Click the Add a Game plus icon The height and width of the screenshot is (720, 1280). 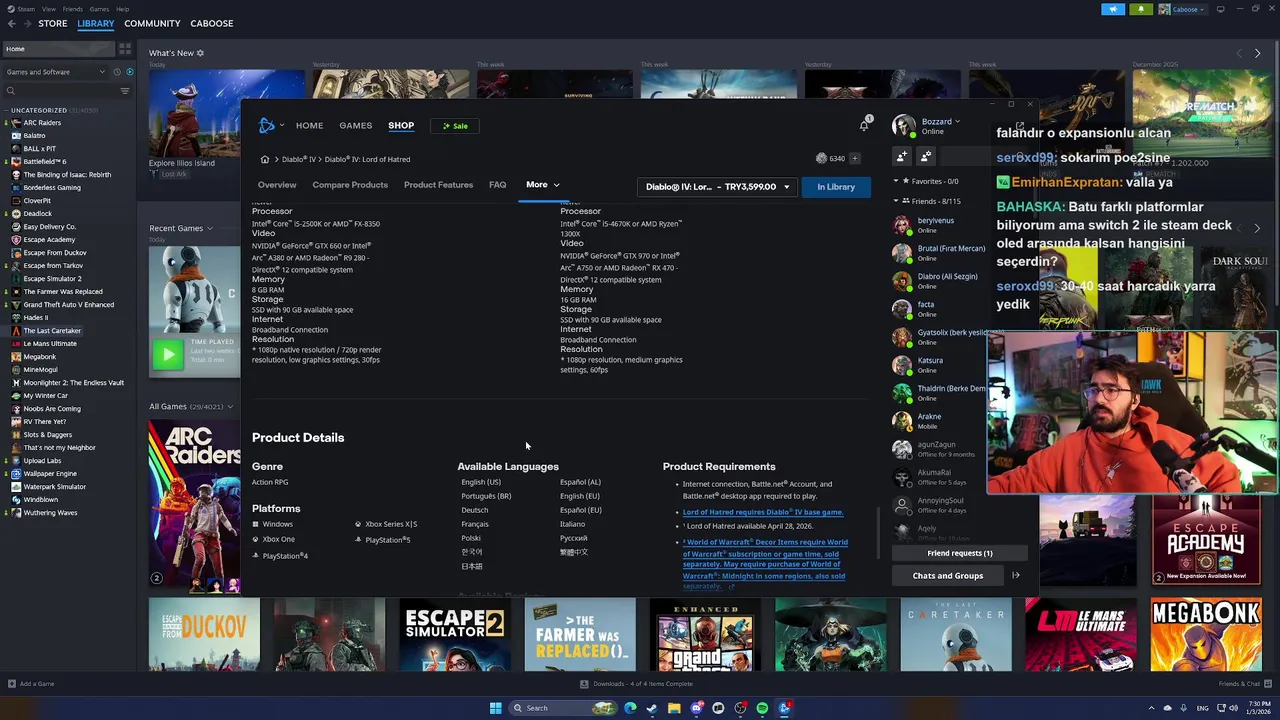pyautogui.click(x=11, y=684)
